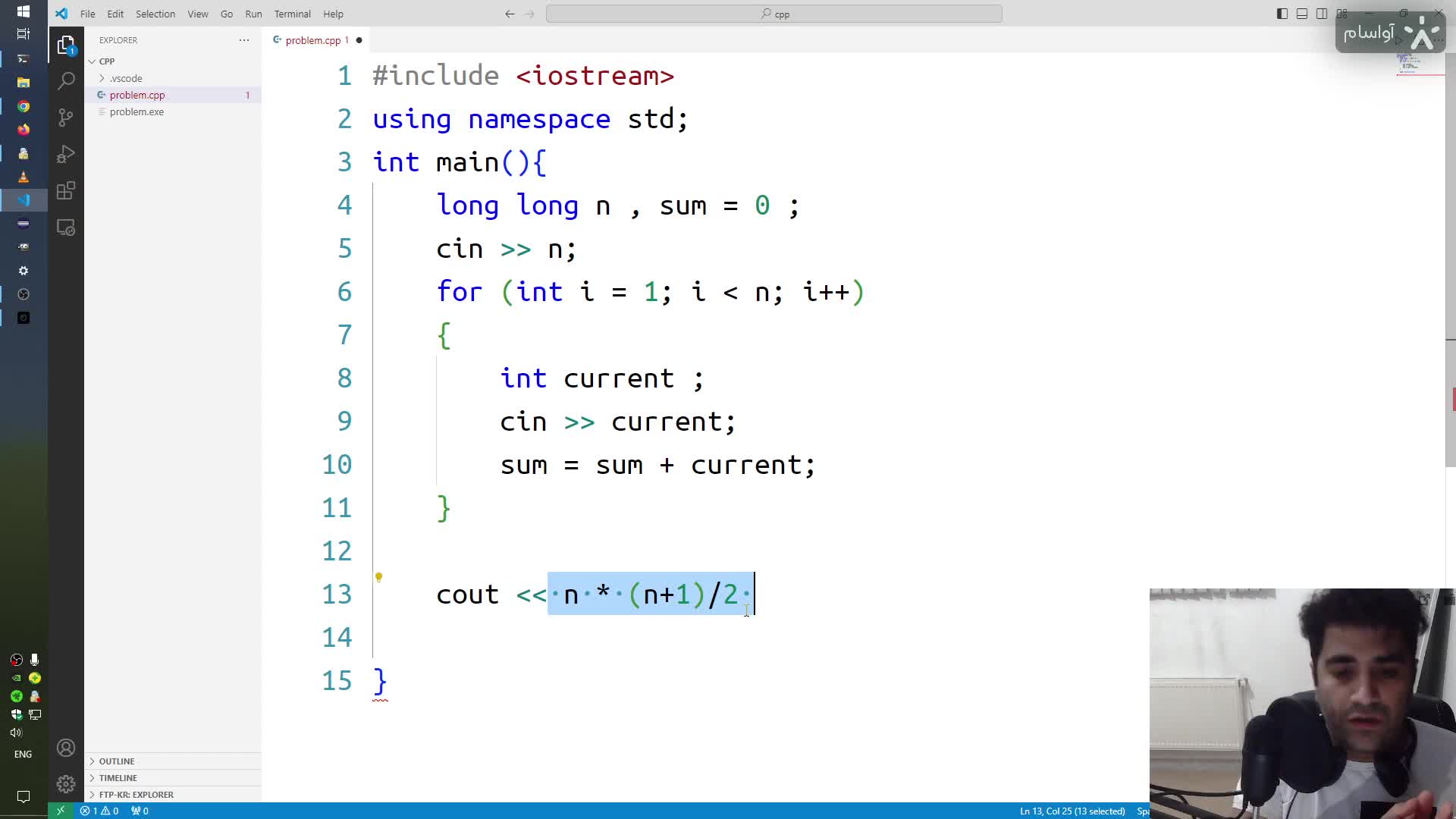Expand the .vscode folder

pos(125,78)
